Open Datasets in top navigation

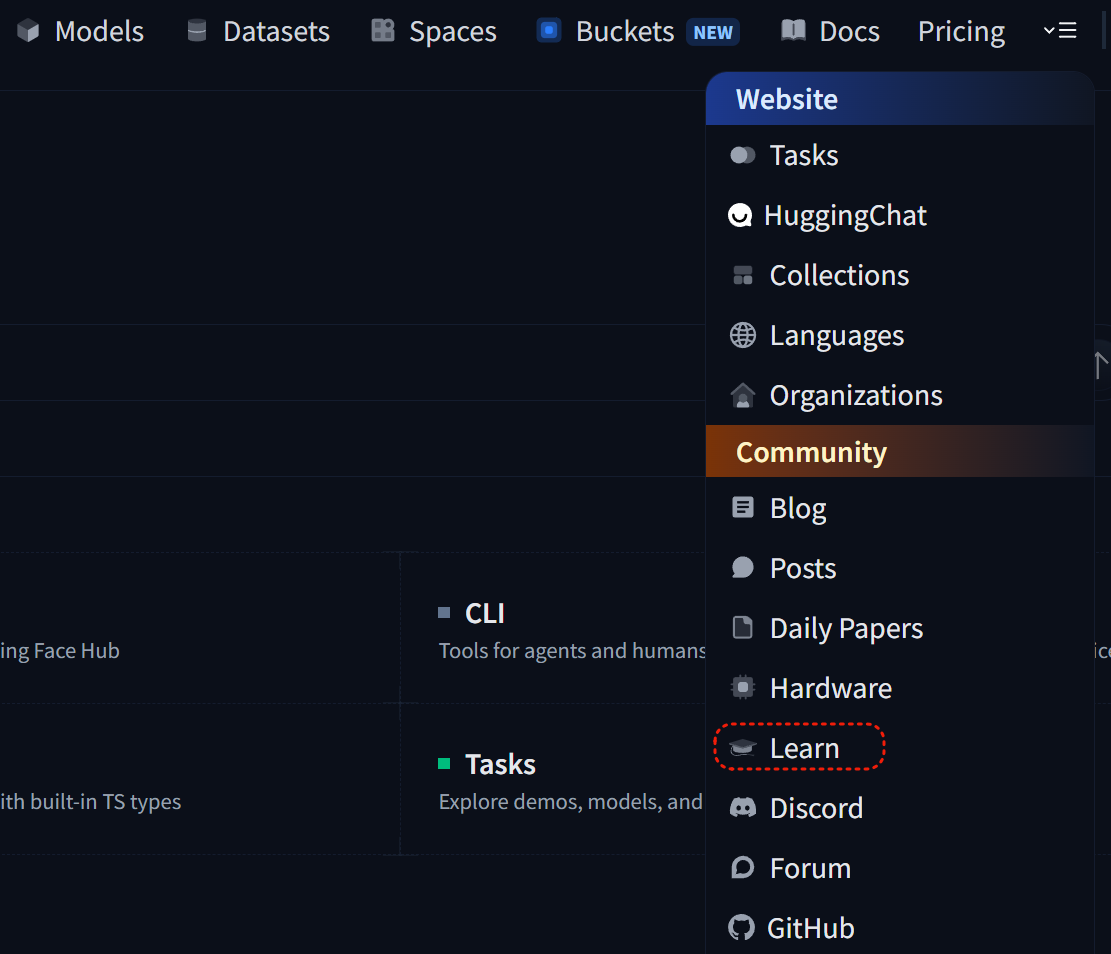(259, 31)
